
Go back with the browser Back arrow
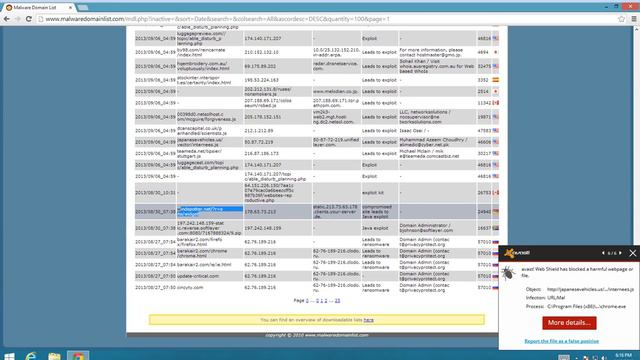click(7, 19)
